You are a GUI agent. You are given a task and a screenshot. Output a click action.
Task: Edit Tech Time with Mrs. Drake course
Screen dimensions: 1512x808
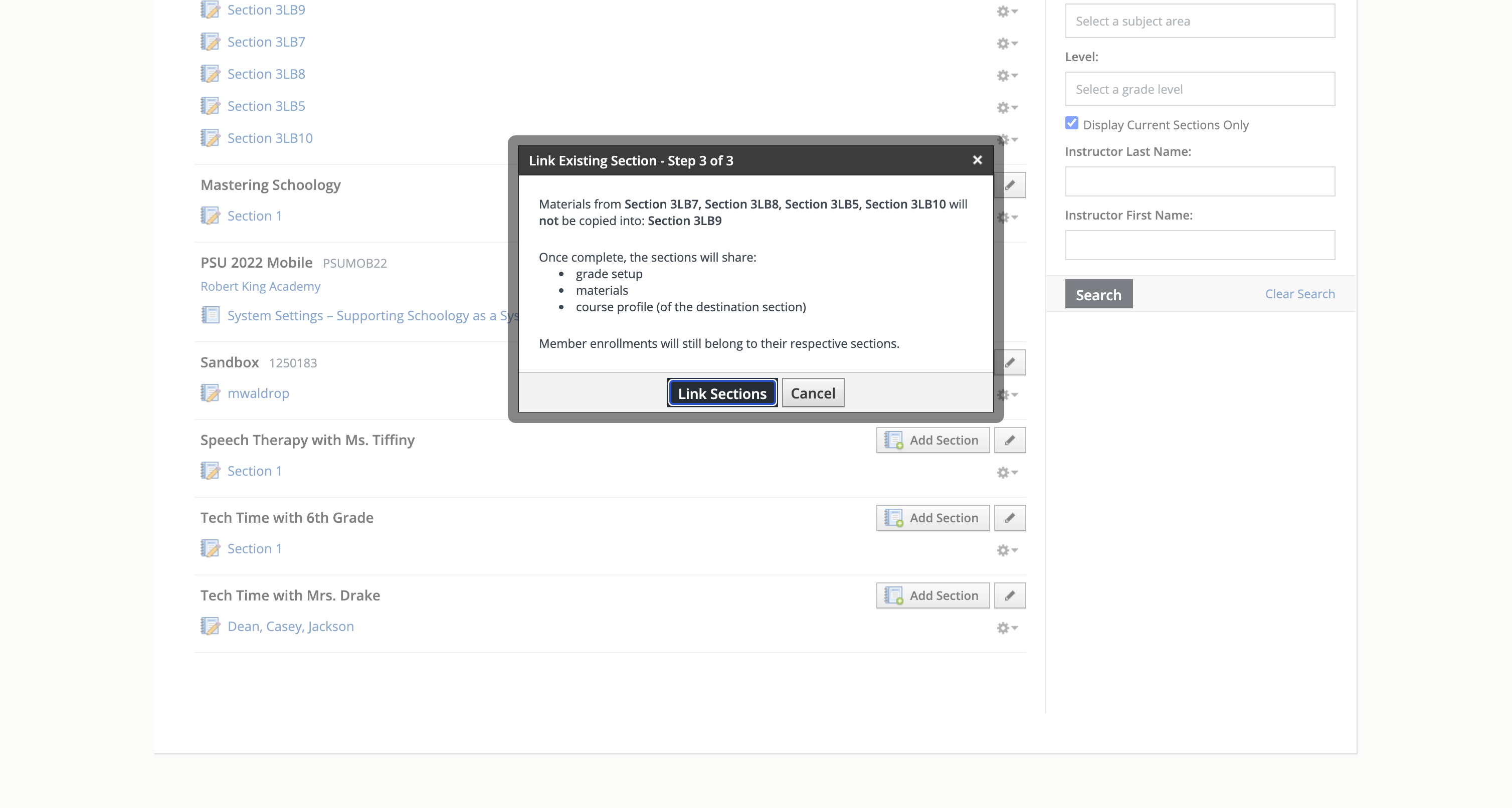(x=1010, y=595)
